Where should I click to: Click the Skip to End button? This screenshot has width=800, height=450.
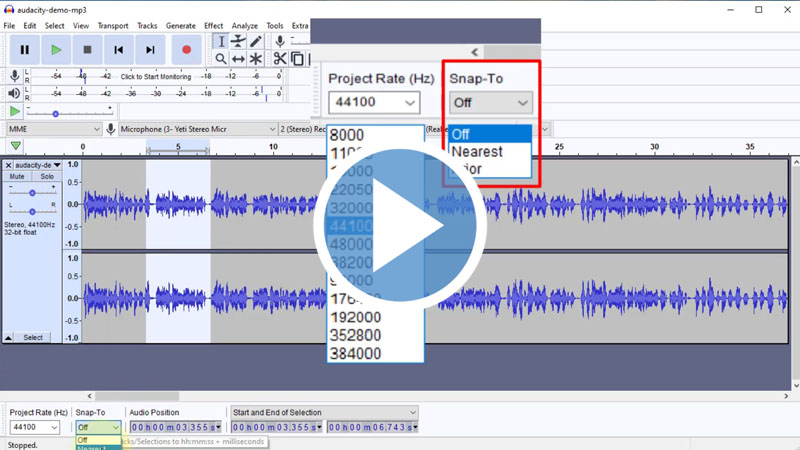(x=150, y=49)
